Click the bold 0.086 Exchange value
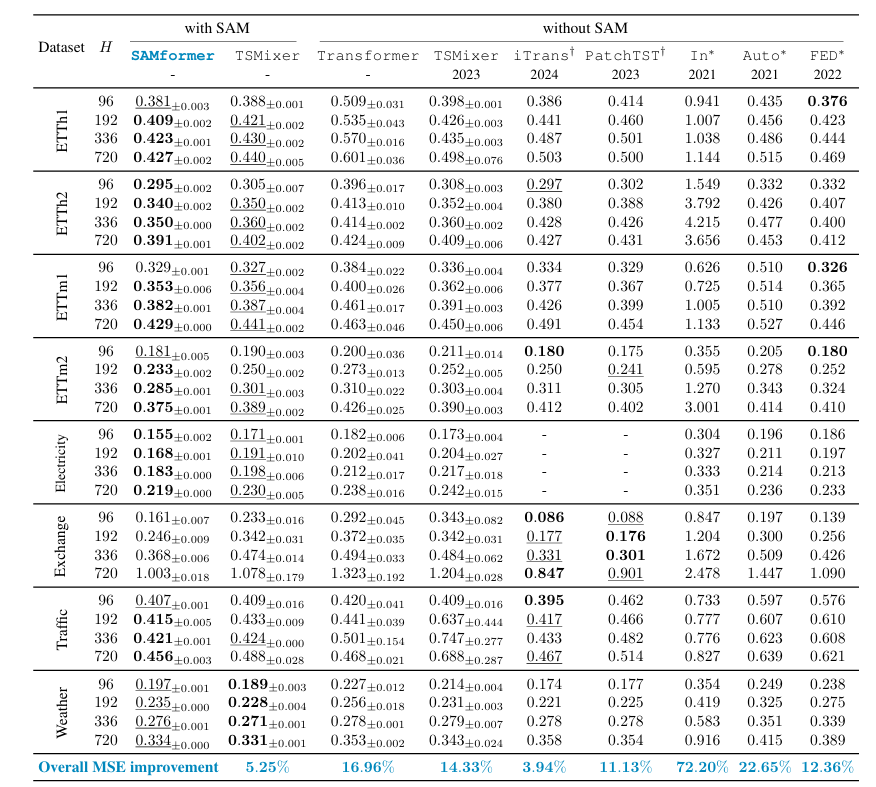Image resolution: width=876 pixels, height=787 pixels. [544, 518]
